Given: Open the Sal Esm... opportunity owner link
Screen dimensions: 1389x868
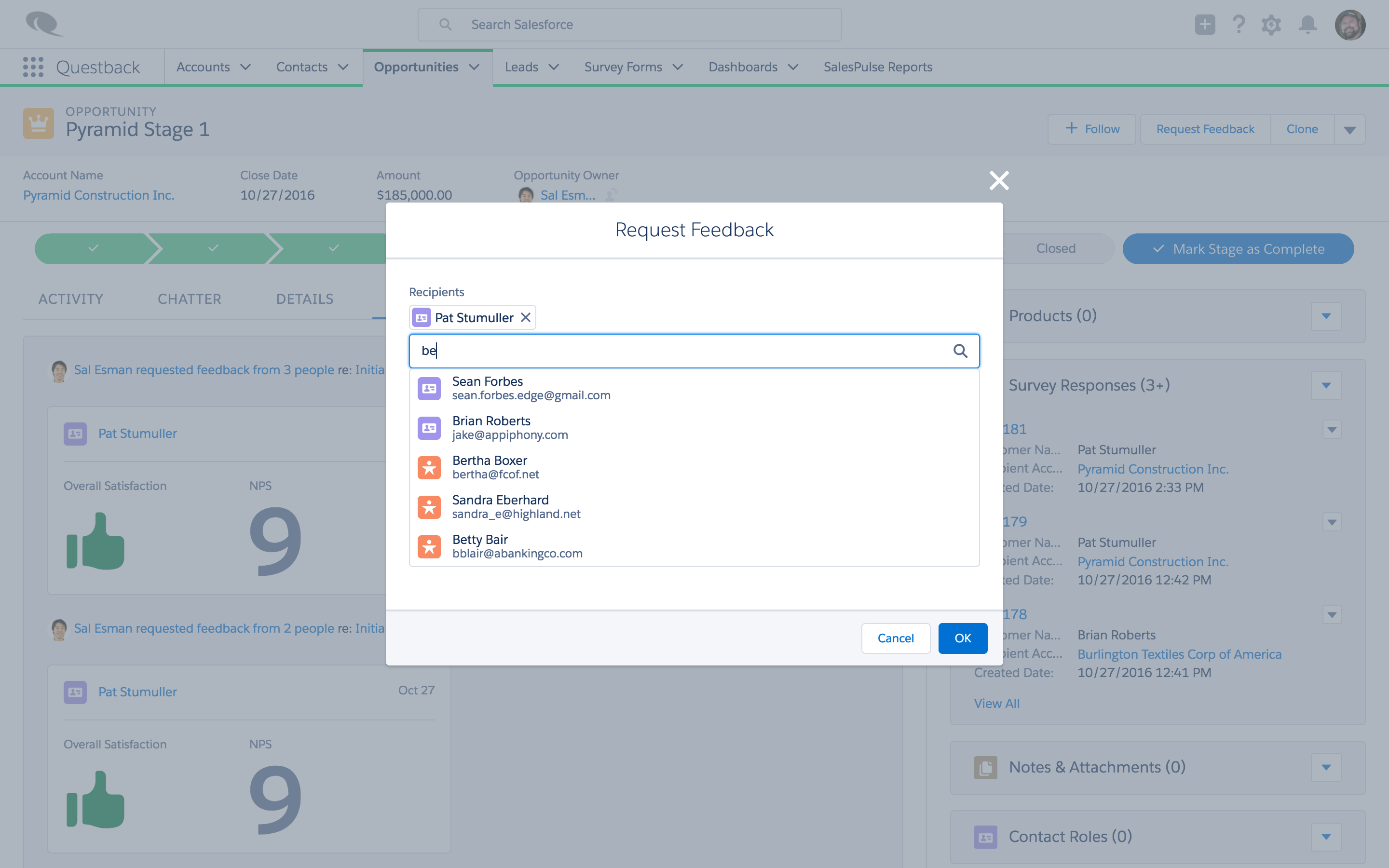Looking at the screenshot, I should pyautogui.click(x=568, y=195).
